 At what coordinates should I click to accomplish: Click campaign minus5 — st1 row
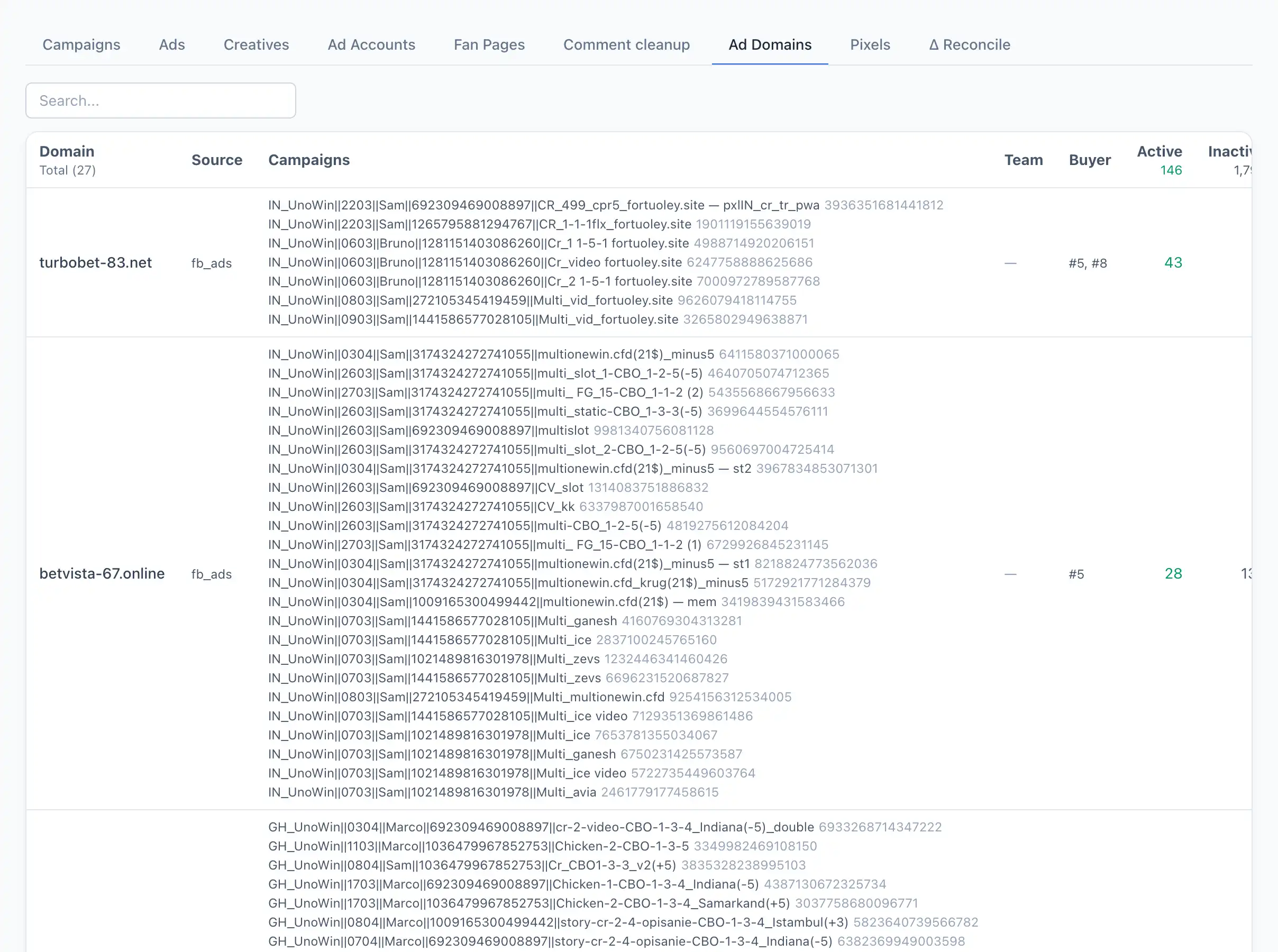click(573, 564)
